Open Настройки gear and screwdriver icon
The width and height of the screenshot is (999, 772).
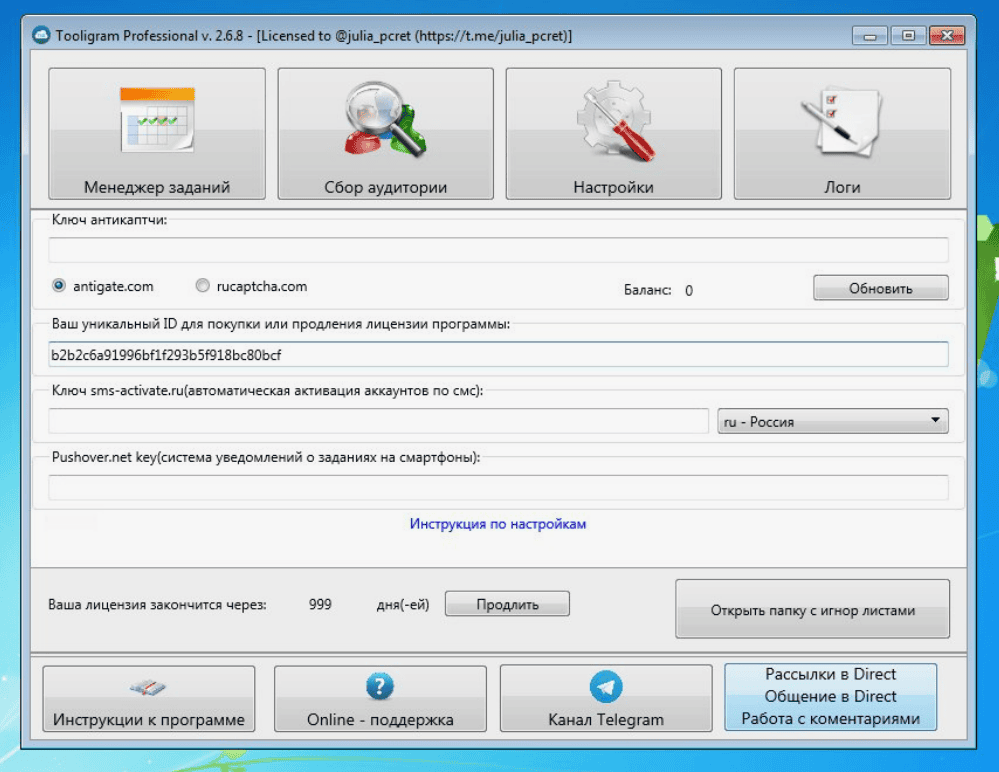point(614,120)
